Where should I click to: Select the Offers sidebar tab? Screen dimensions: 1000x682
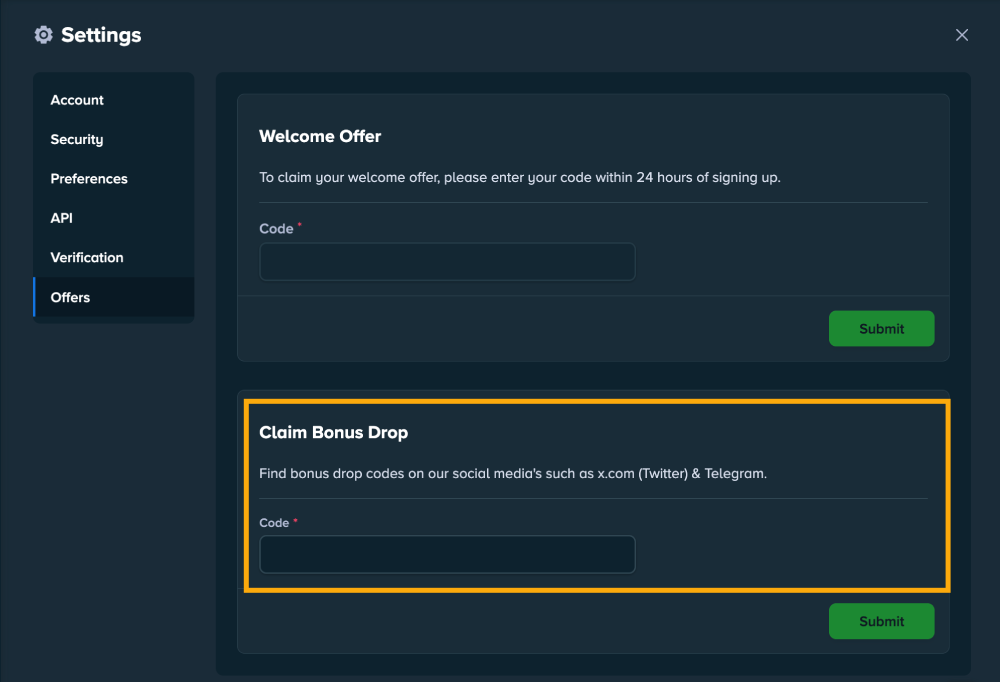click(x=70, y=297)
